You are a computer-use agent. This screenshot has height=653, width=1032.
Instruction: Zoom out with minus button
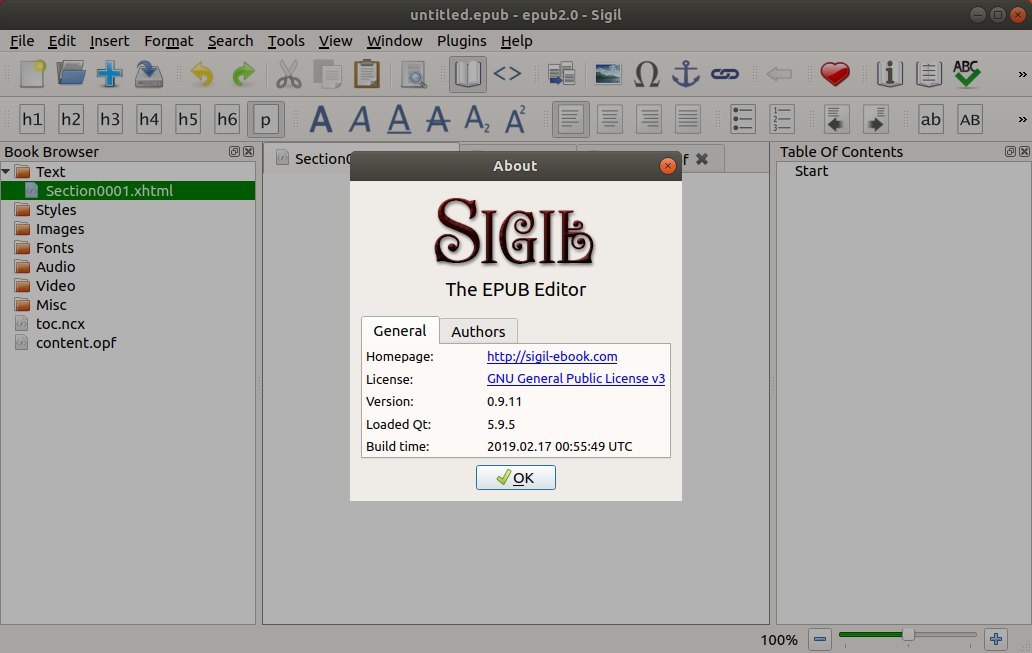click(x=820, y=639)
